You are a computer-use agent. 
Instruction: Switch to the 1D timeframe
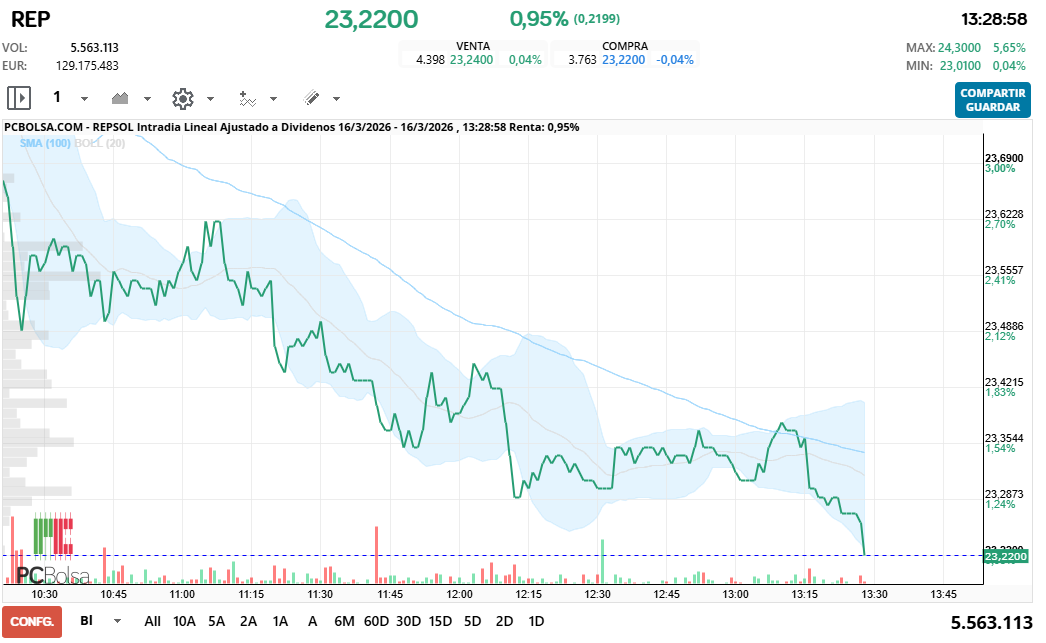point(536,621)
